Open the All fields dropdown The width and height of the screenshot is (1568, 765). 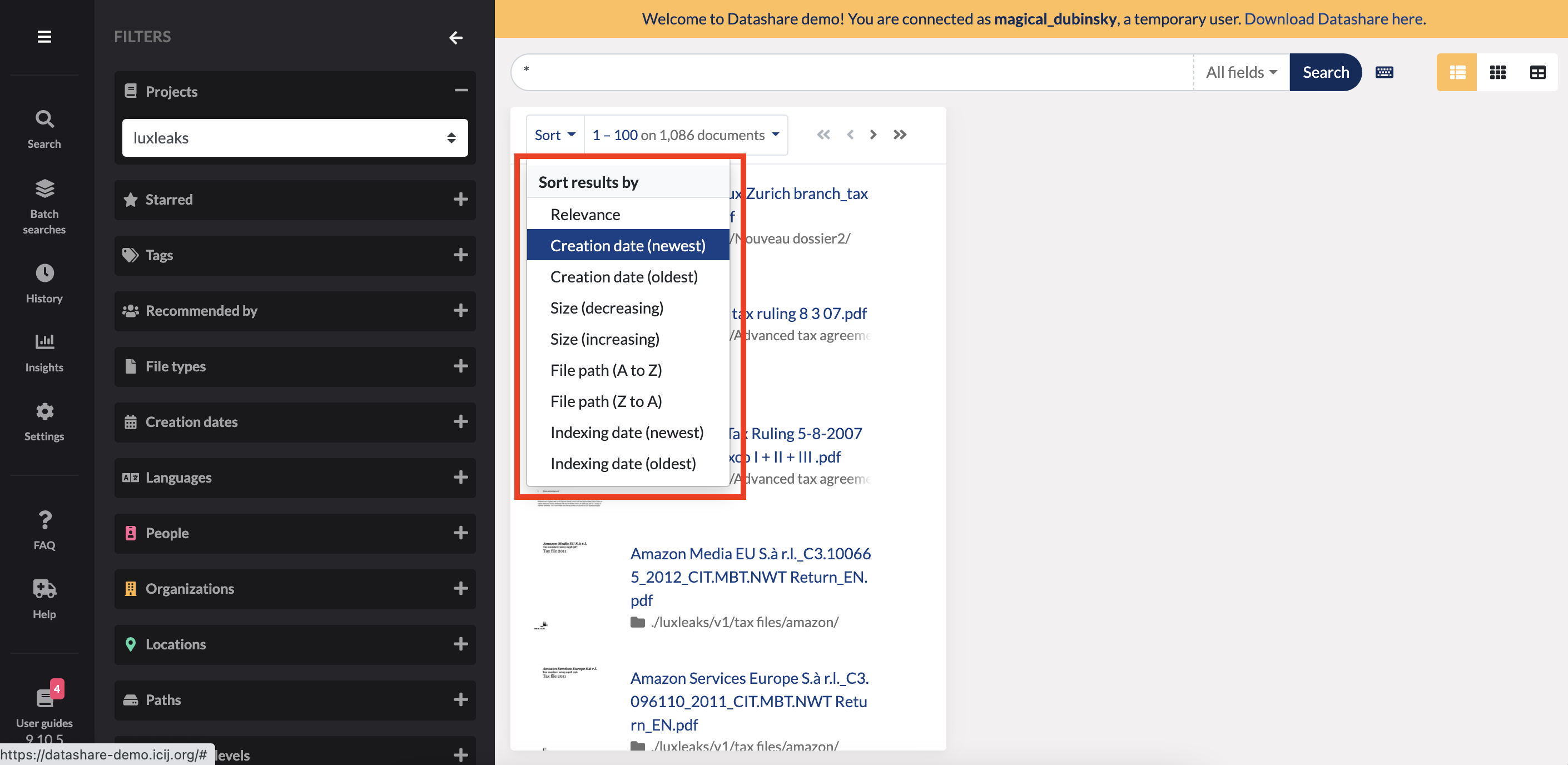click(1241, 72)
